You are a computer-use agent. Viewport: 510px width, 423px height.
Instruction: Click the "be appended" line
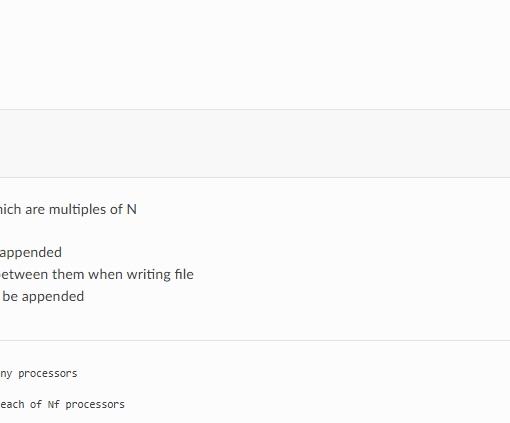coord(43,297)
